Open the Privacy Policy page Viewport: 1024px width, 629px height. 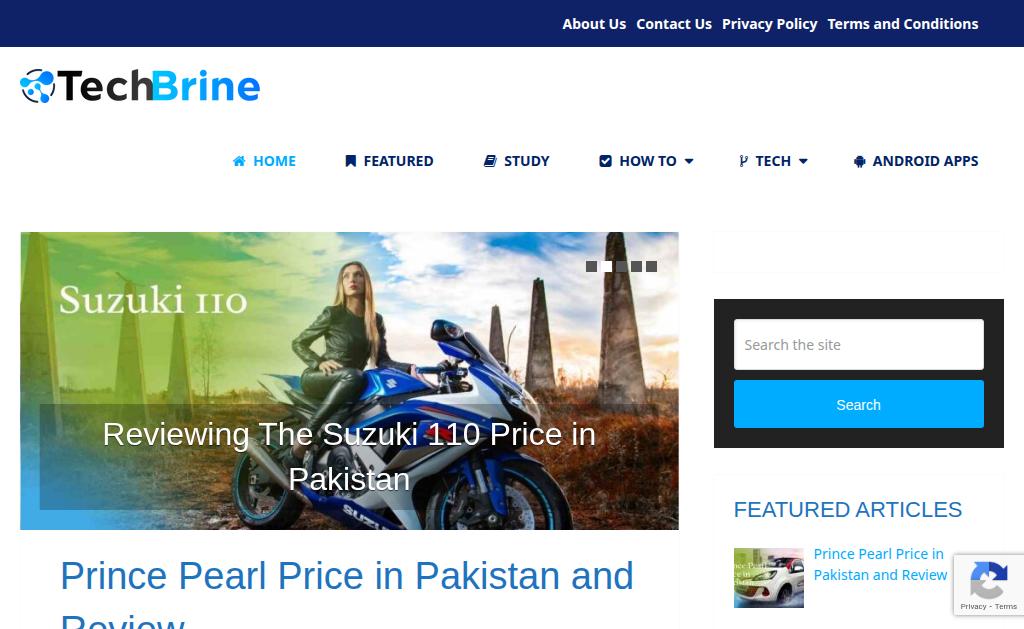[x=769, y=24]
